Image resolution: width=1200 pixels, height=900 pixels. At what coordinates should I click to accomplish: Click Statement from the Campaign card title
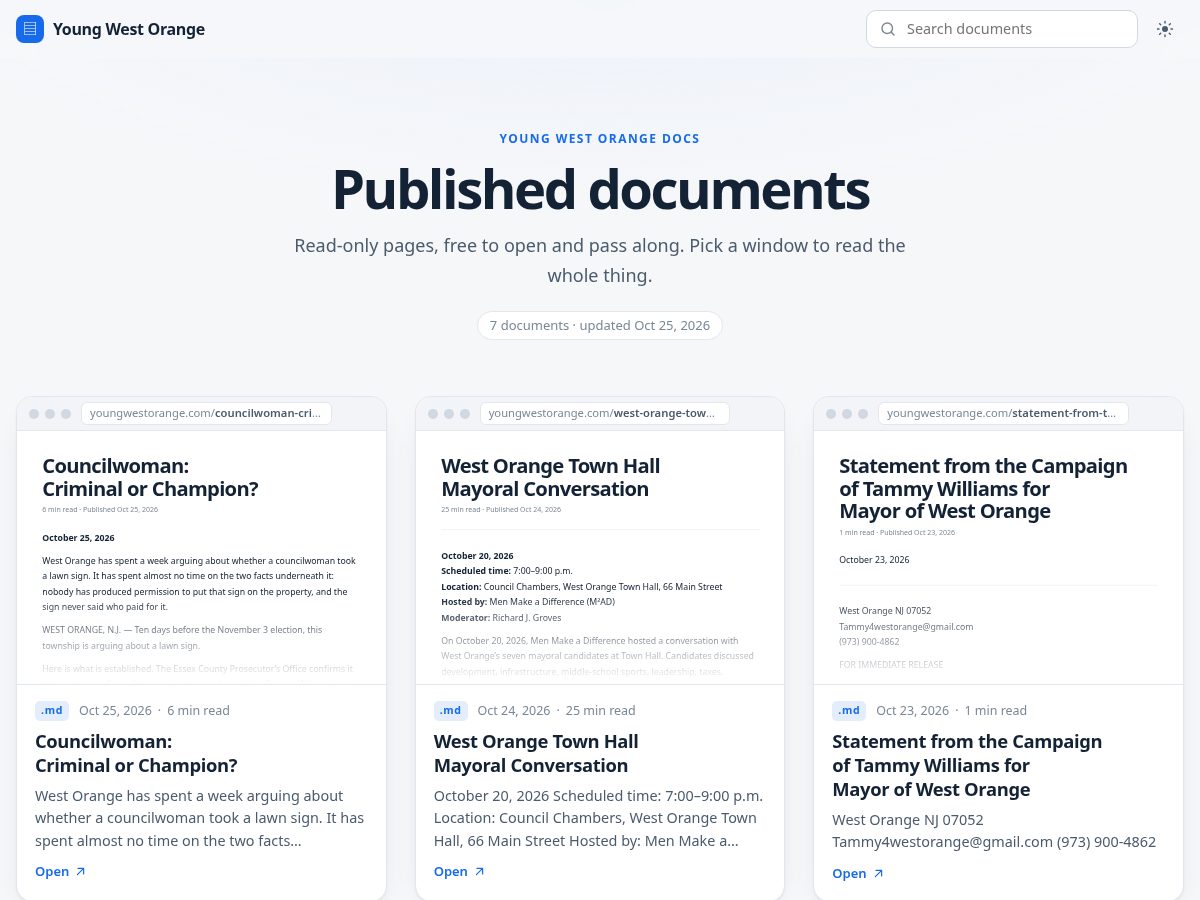(967, 765)
